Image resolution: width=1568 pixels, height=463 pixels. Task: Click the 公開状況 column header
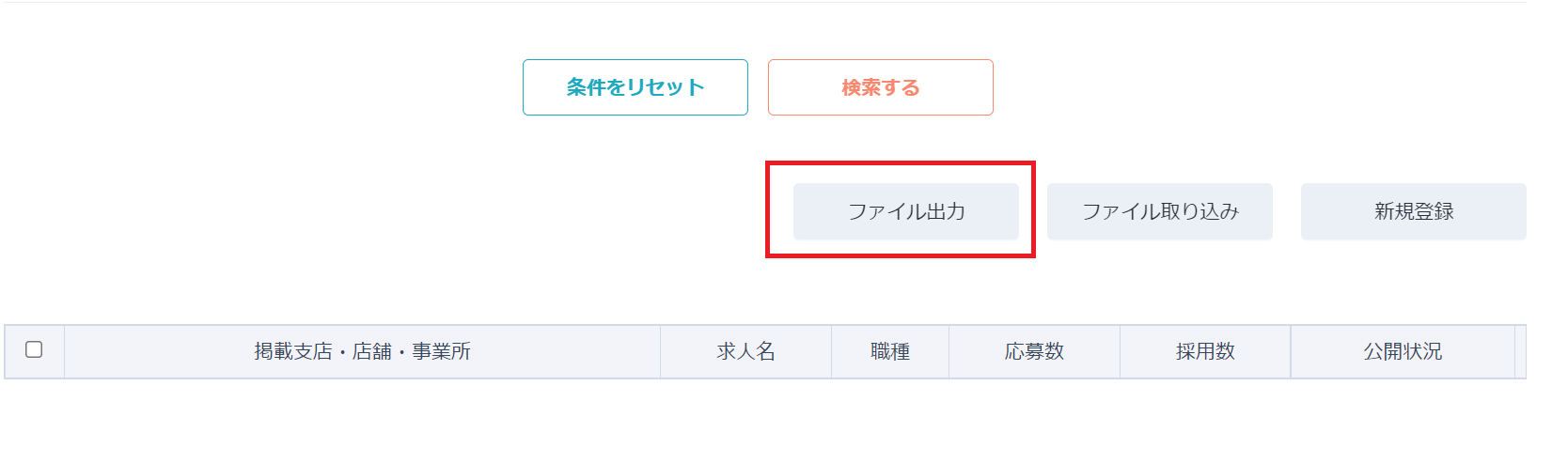tap(1402, 351)
